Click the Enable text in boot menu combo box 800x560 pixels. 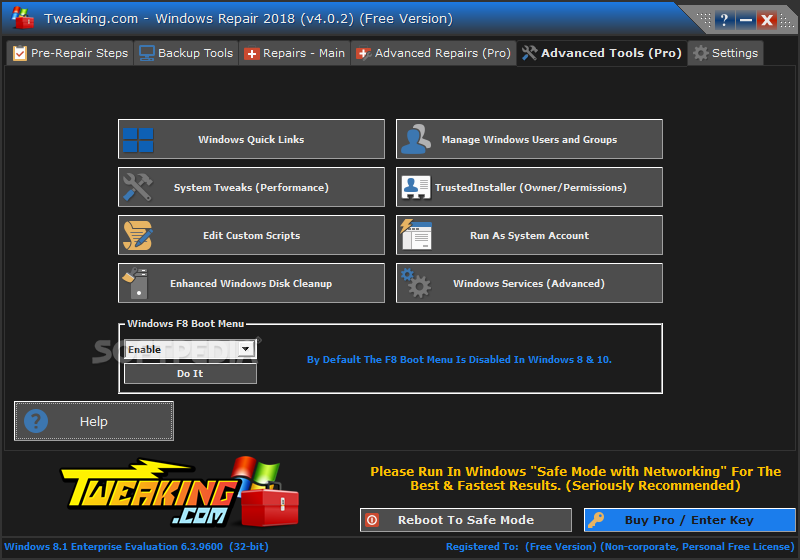tap(144, 349)
